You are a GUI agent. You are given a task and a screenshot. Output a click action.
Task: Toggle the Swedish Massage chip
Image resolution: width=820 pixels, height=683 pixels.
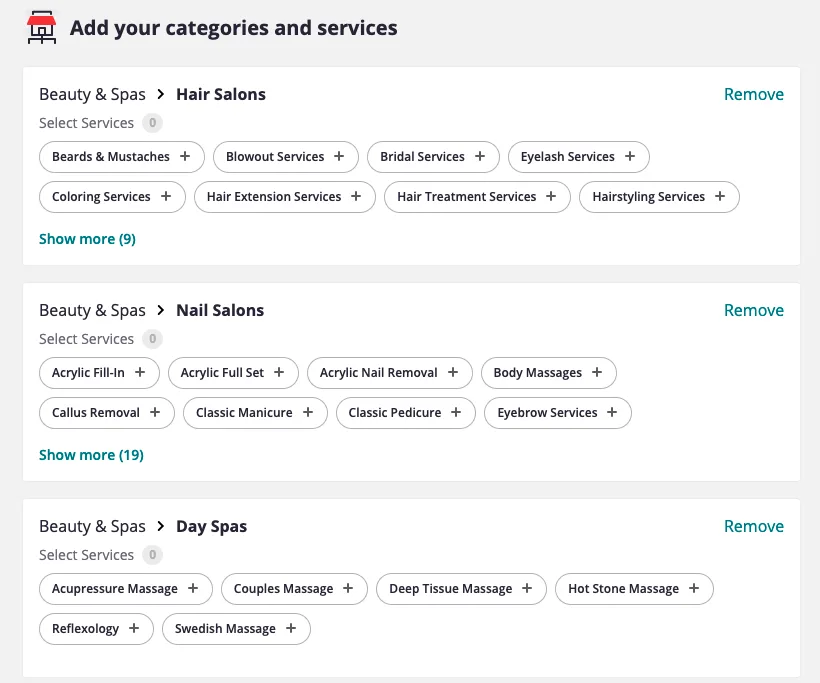coord(236,629)
